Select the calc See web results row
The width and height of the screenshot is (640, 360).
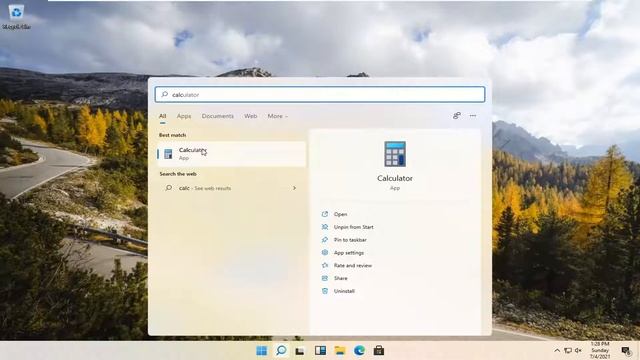(x=231, y=188)
